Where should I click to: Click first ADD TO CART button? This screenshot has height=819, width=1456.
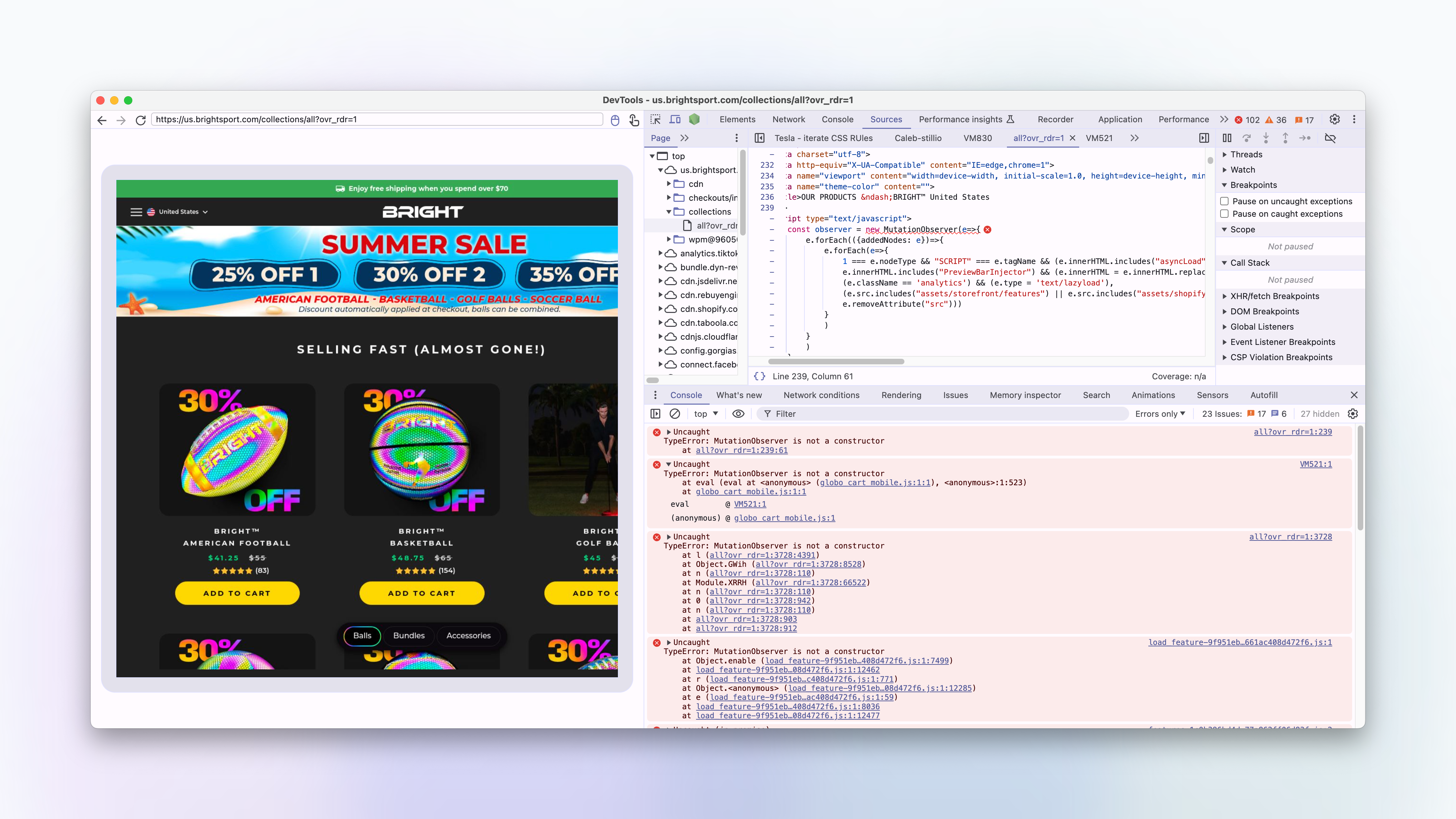[237, 593]
